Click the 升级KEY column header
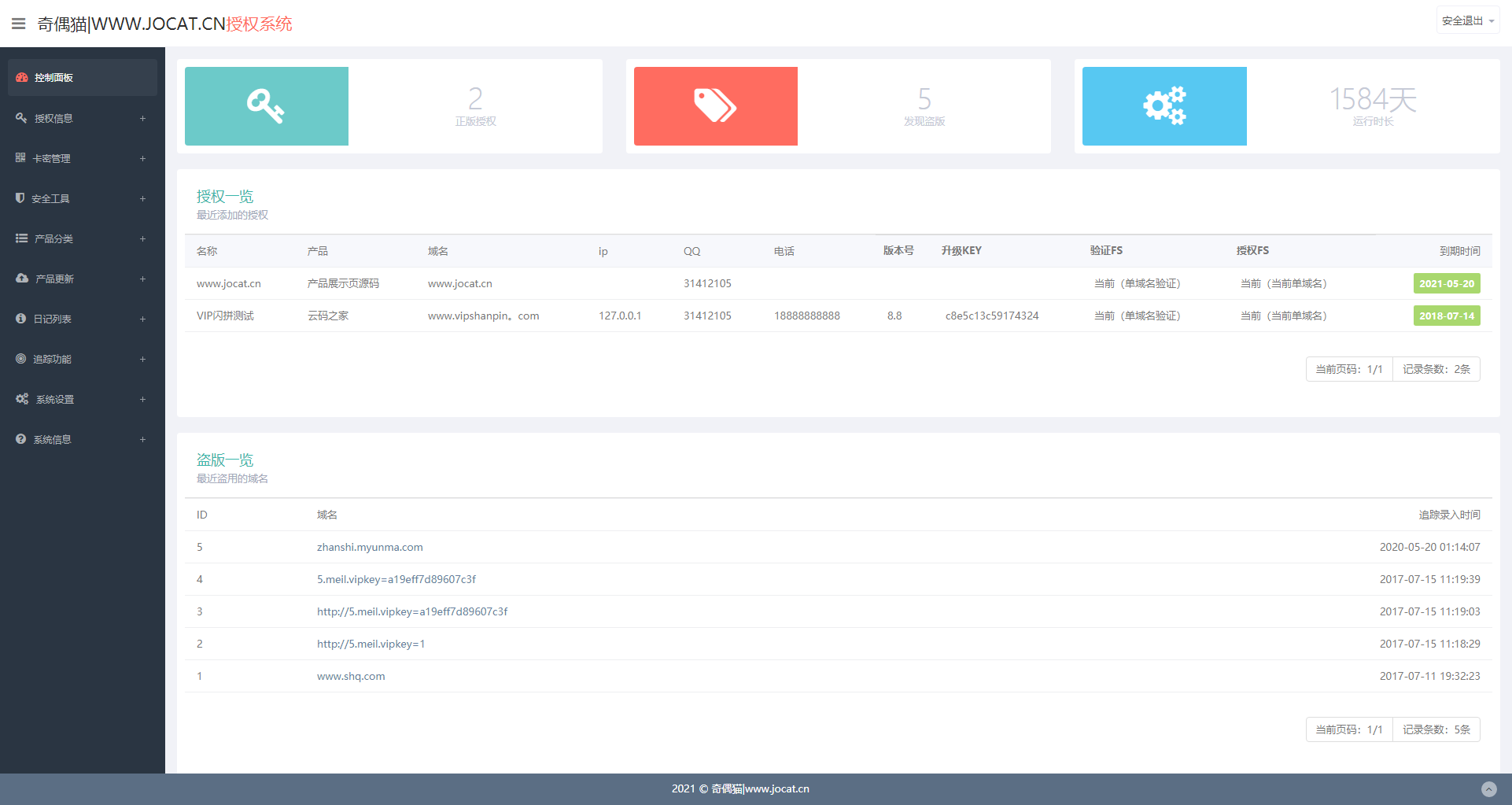This screenshot has width=1512, height=805. tap(961, 250)
